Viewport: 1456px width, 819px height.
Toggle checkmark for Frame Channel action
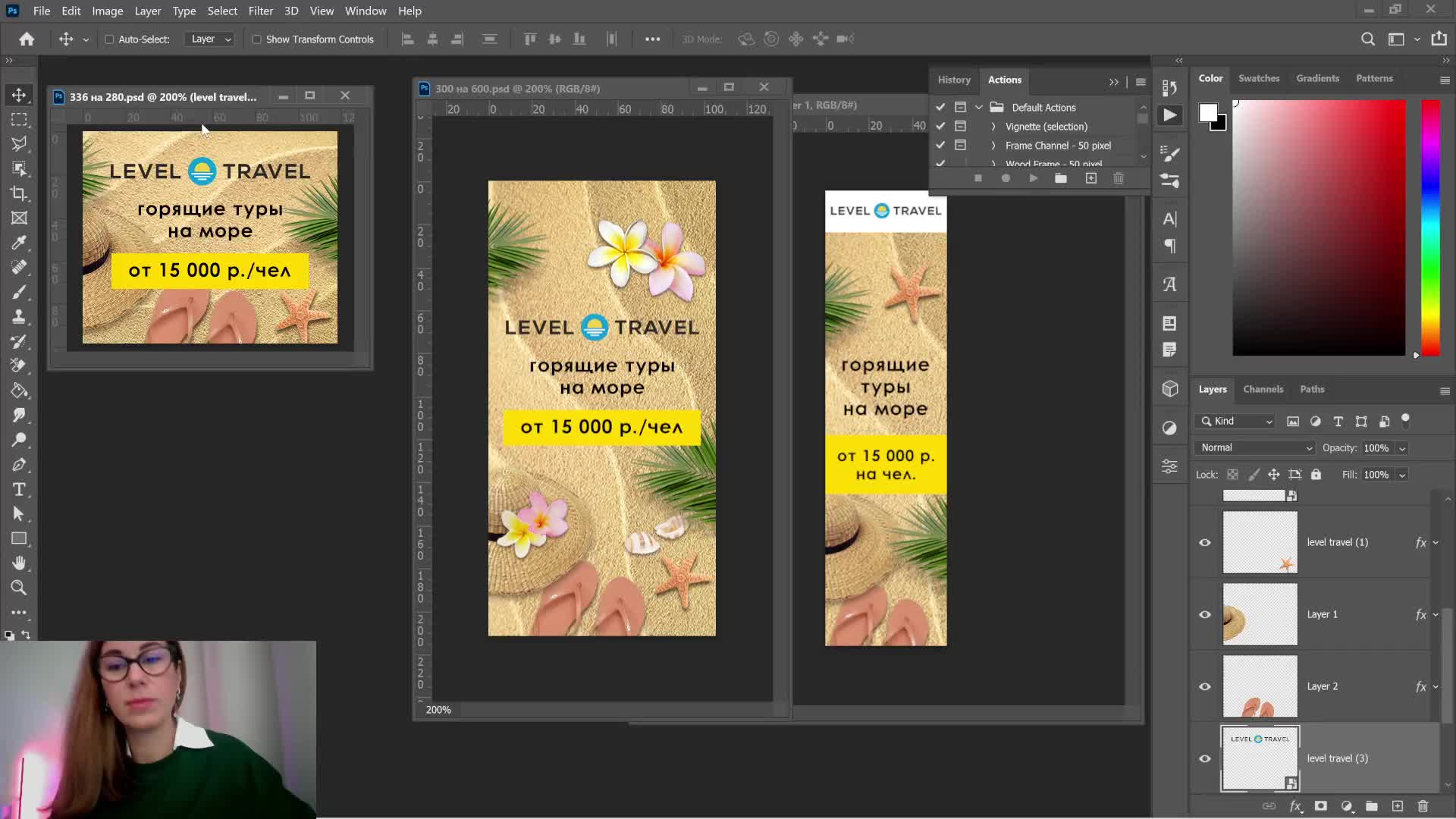coord(940,145)
